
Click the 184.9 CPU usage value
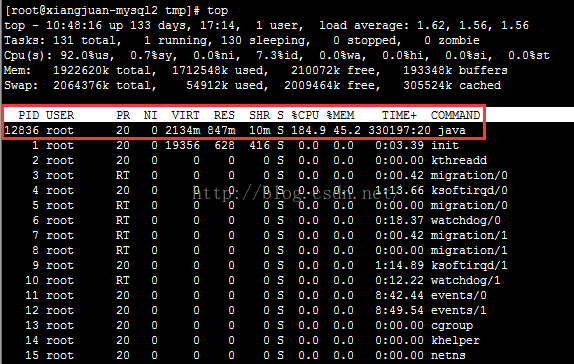tap(309, 130)
